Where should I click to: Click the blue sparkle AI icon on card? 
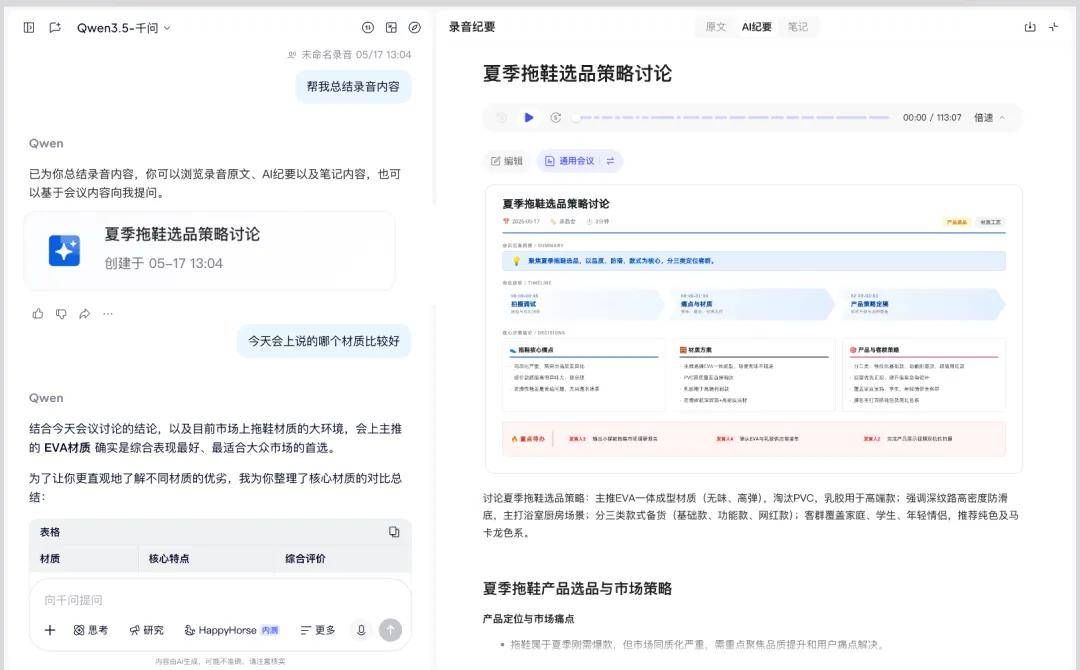click(64, 250)
